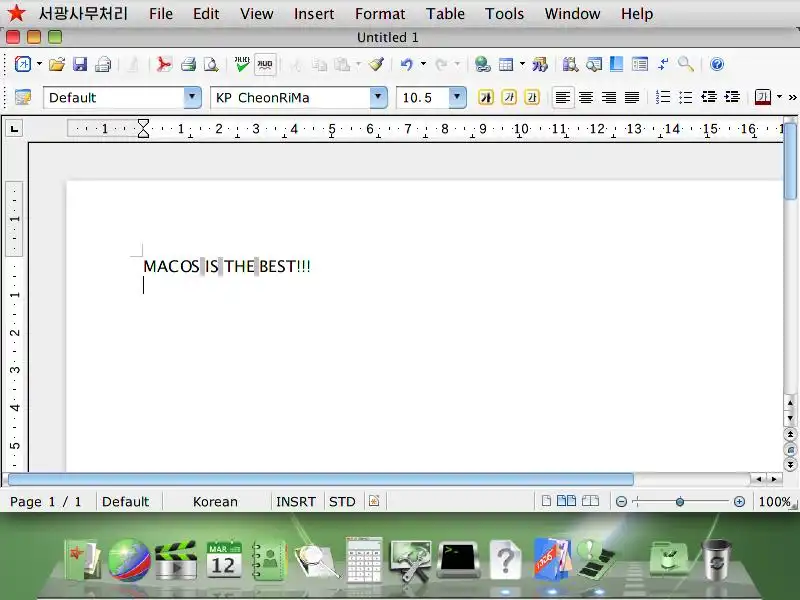
Task: Click the New document icon
Action: (x=23, y=64)
